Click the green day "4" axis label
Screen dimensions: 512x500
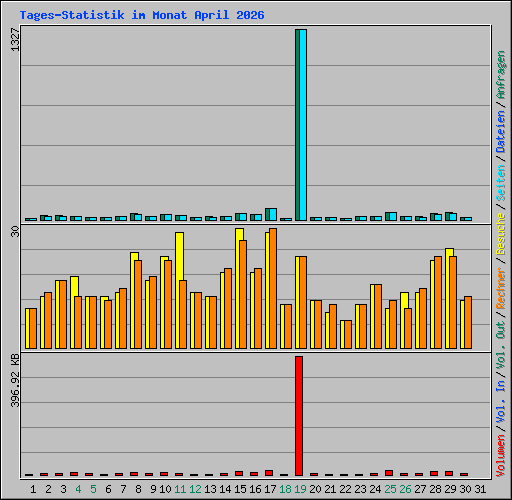[78, 489]
